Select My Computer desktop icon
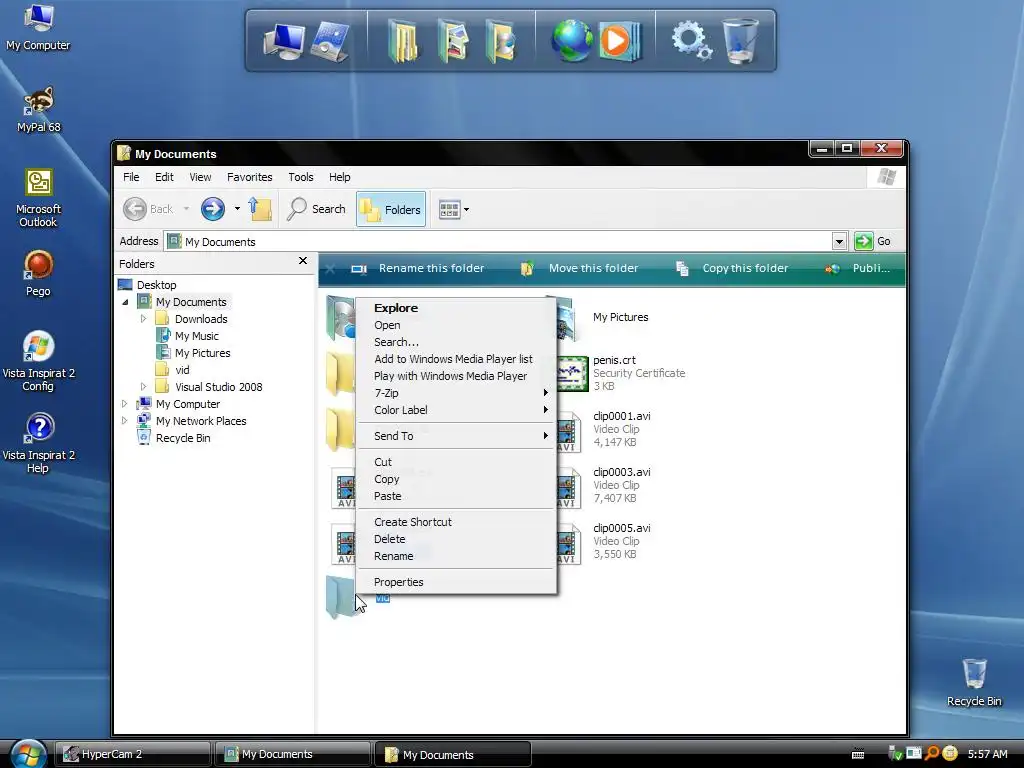The image size is (1024, 768). coord(38,27)
